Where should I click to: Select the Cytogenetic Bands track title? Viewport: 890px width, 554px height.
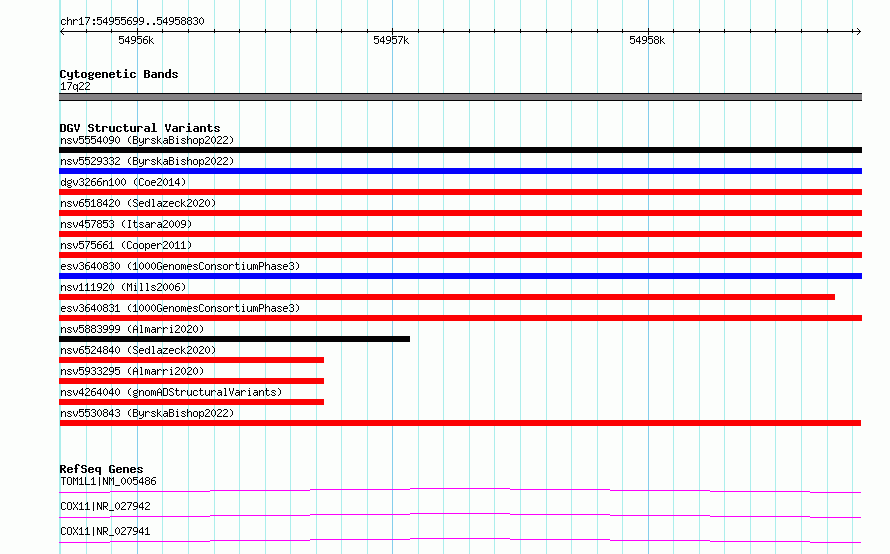[x=119, y=74]
